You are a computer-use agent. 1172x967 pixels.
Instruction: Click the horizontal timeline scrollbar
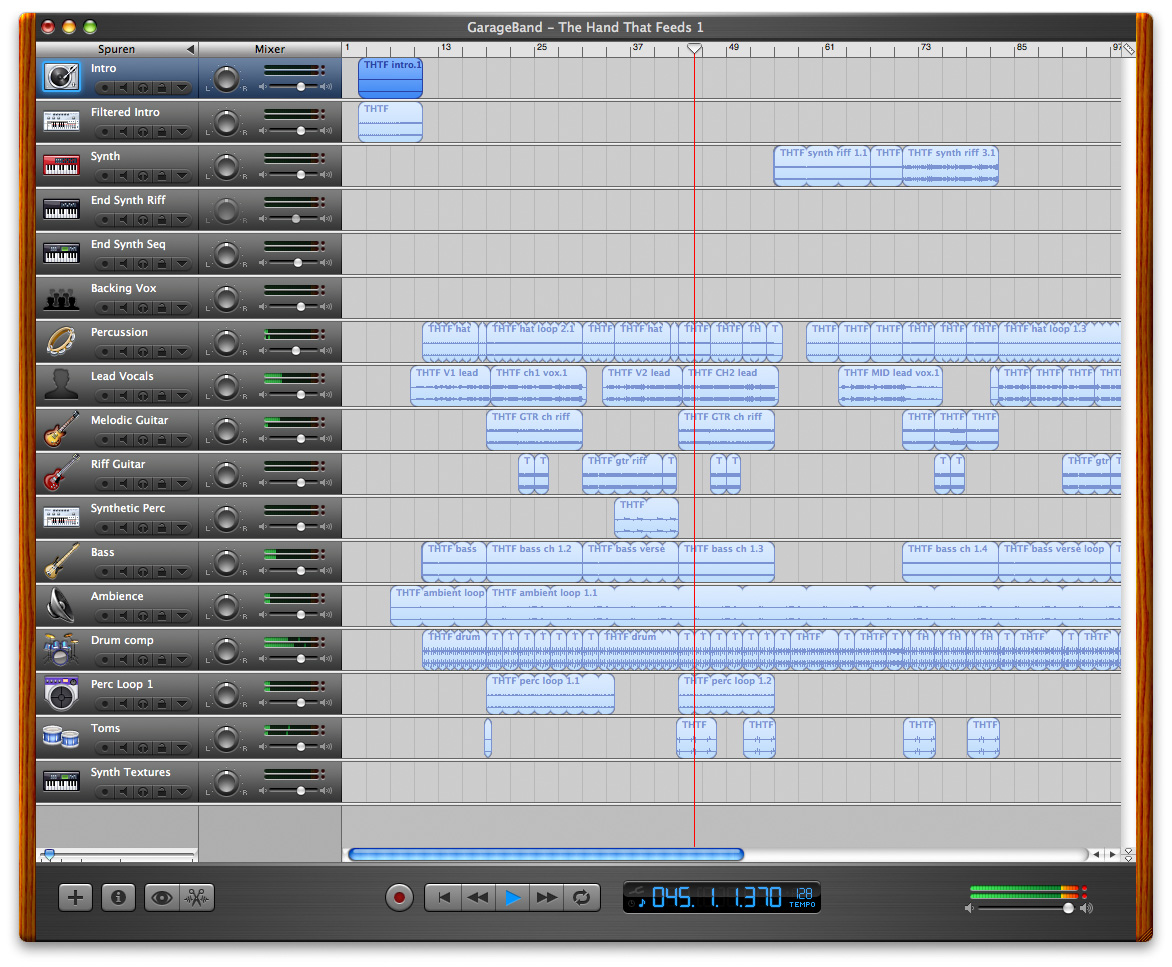(546, 854)
